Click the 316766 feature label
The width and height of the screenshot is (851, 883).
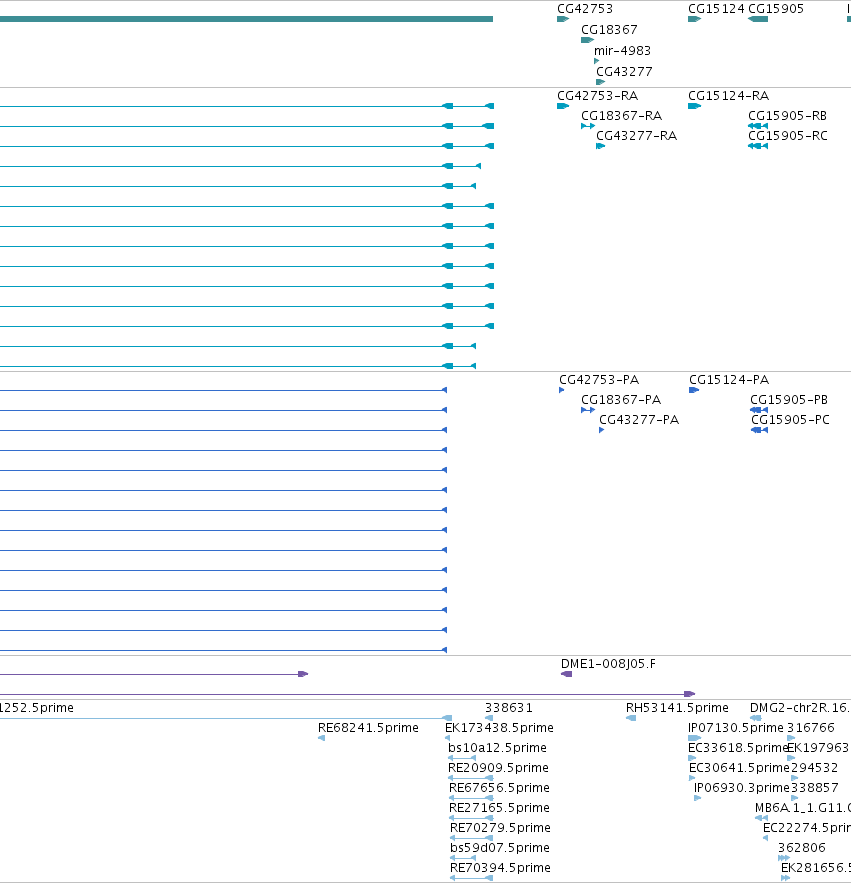810,728
